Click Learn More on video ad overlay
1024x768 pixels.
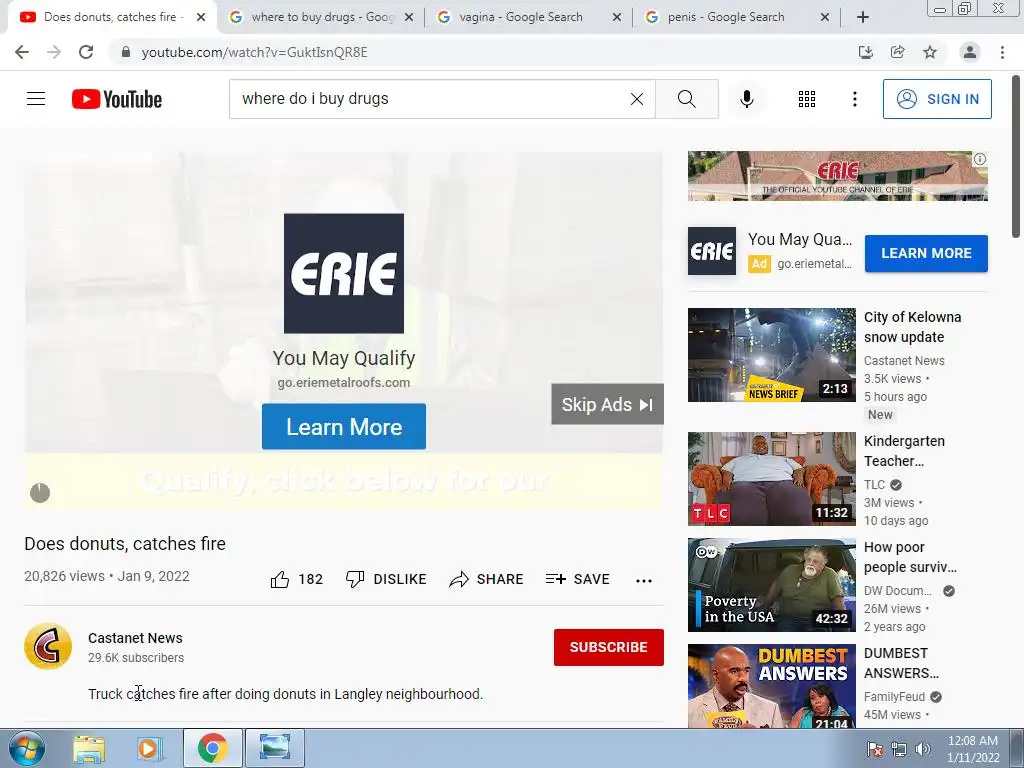344,426
